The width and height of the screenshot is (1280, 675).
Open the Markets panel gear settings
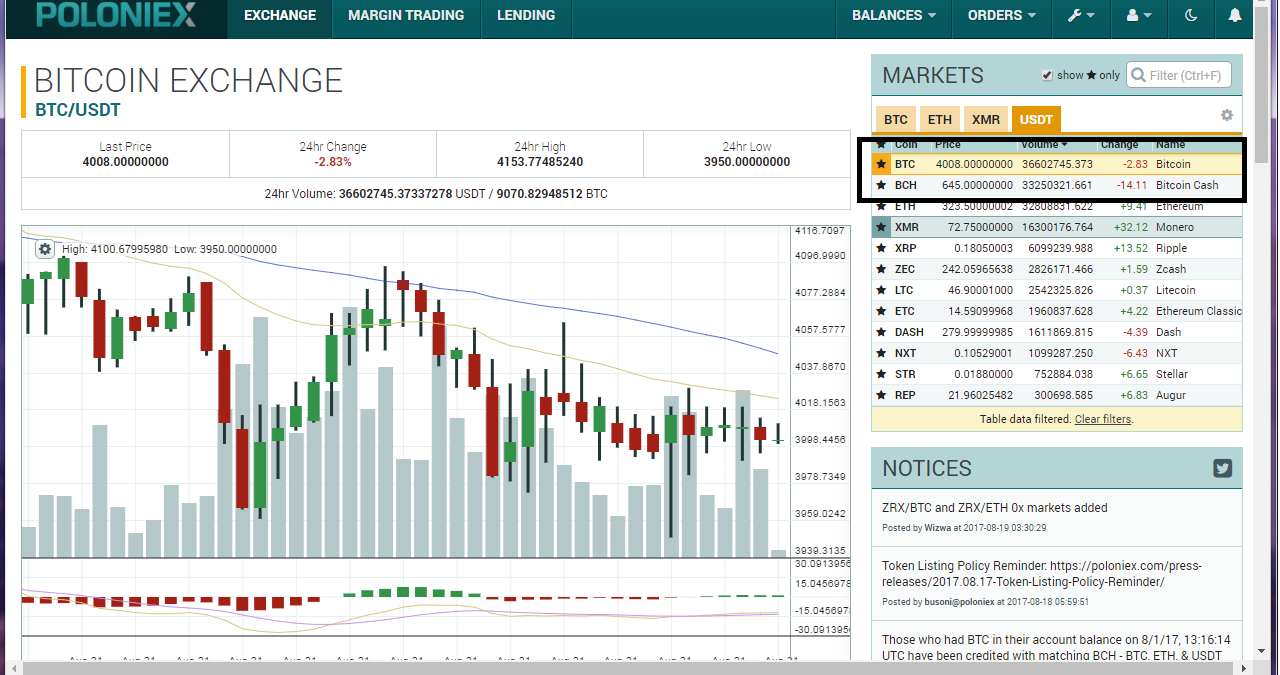pyautogui.click(x=1227, y=115)
